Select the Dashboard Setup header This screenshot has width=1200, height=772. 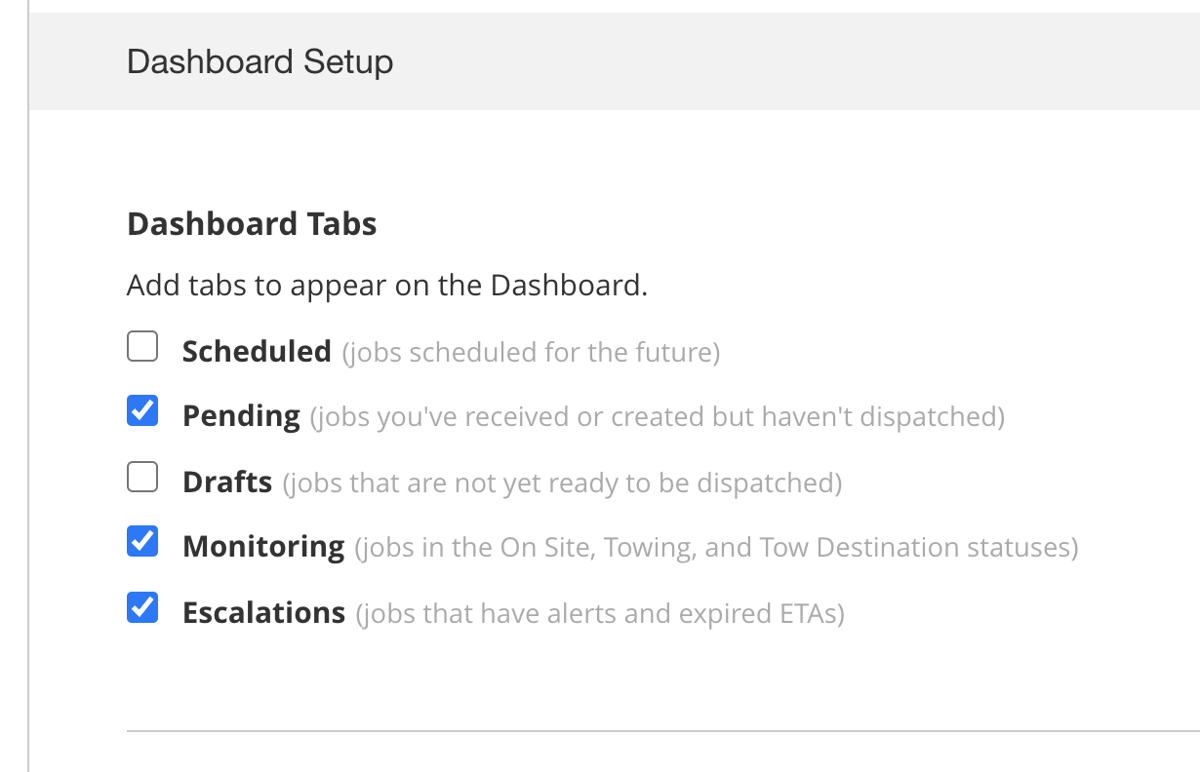(259, 62)
